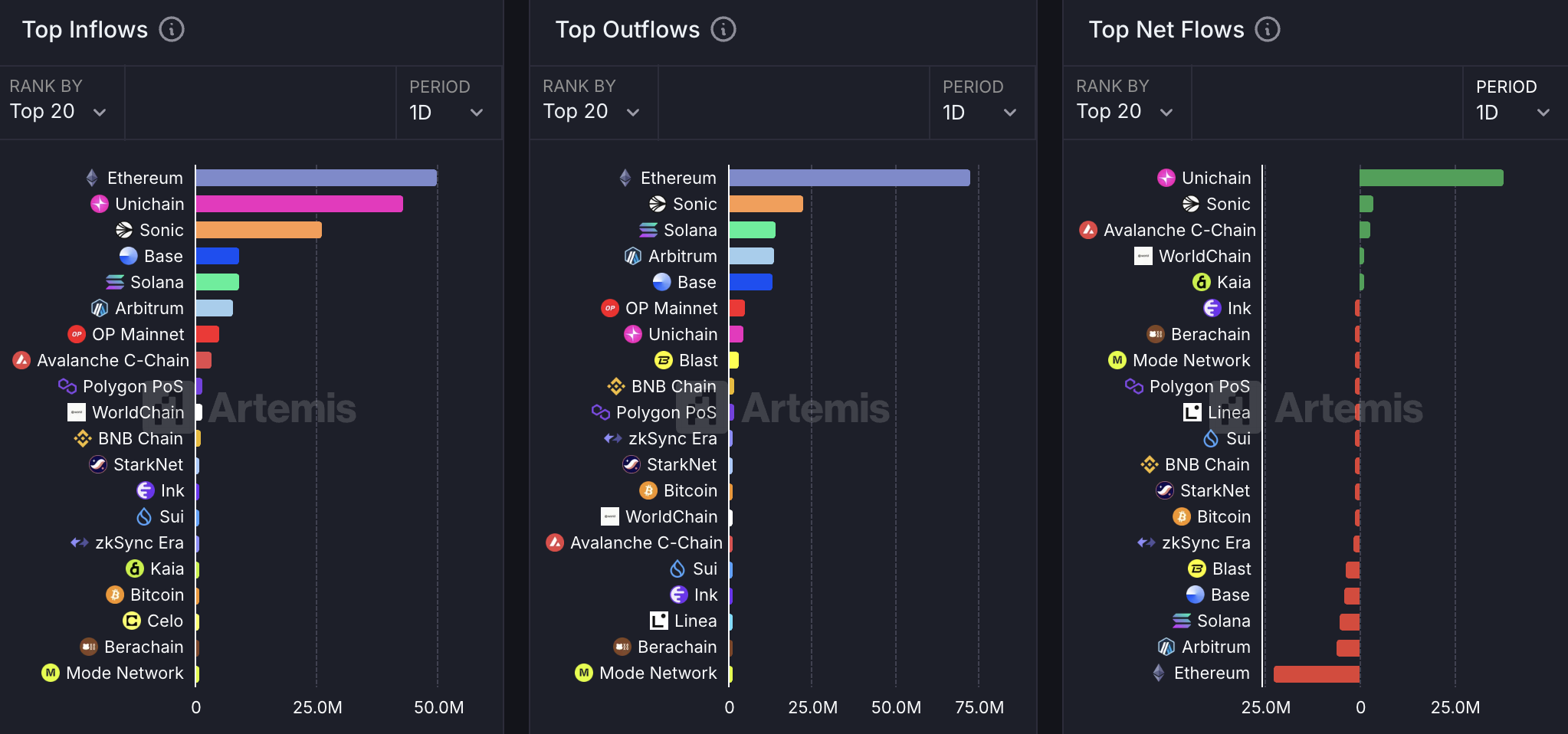The image size is (1568, 734).
Task: Click OP Mainnet label in Top Outflows
Action: pos(671,308)
